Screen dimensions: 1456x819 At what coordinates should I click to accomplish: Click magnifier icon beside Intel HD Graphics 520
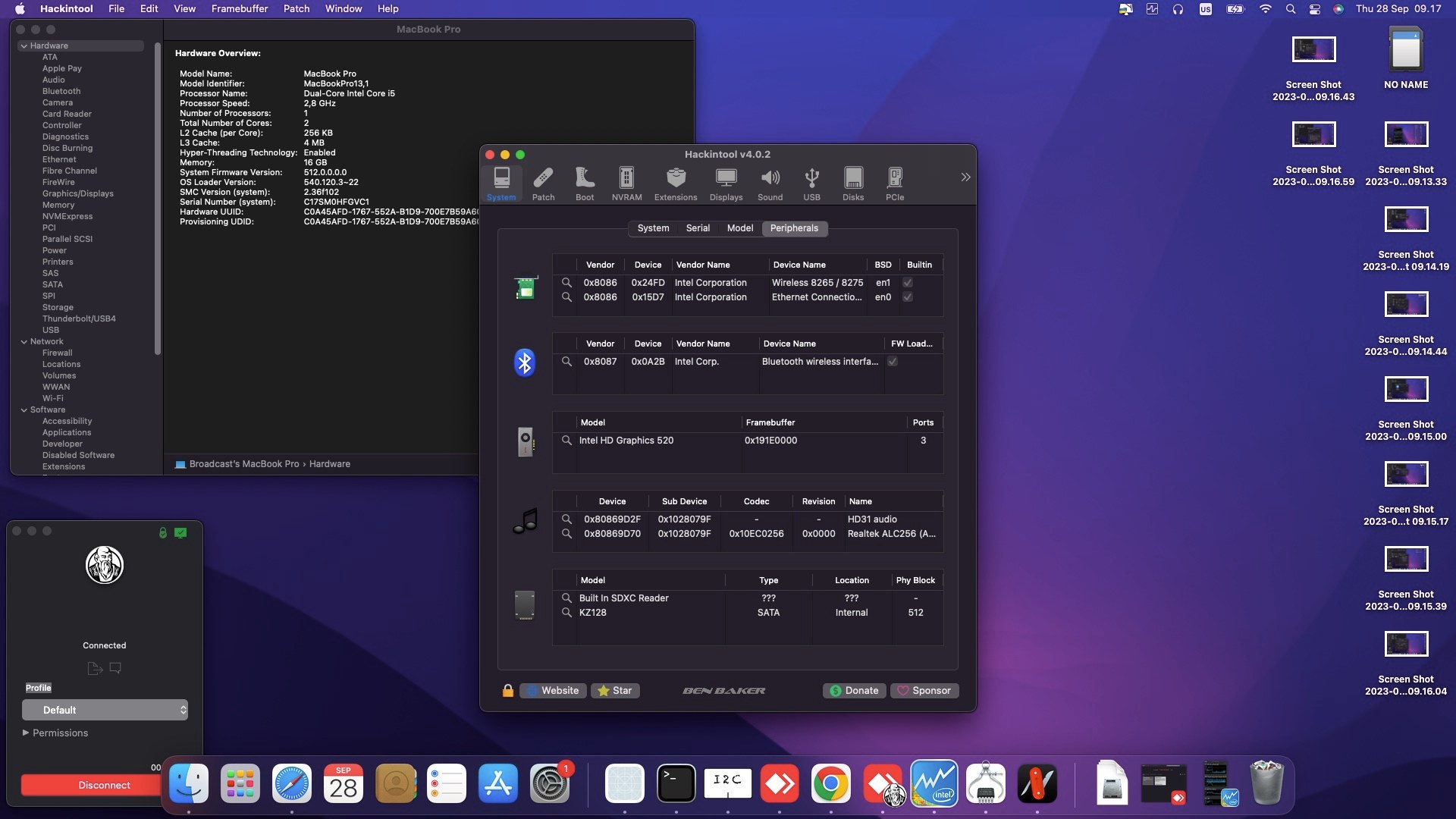coord(566,441)
